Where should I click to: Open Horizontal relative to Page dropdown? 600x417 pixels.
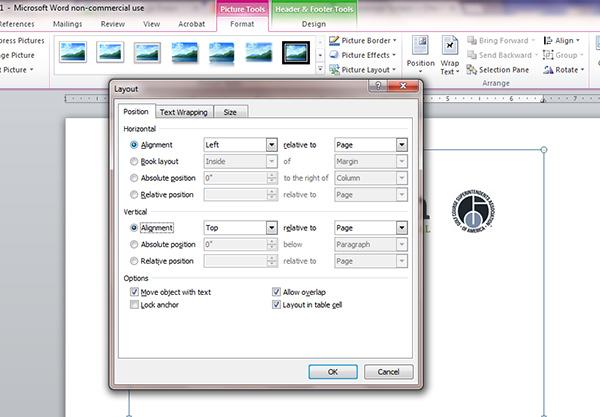(x=401, y=144)
